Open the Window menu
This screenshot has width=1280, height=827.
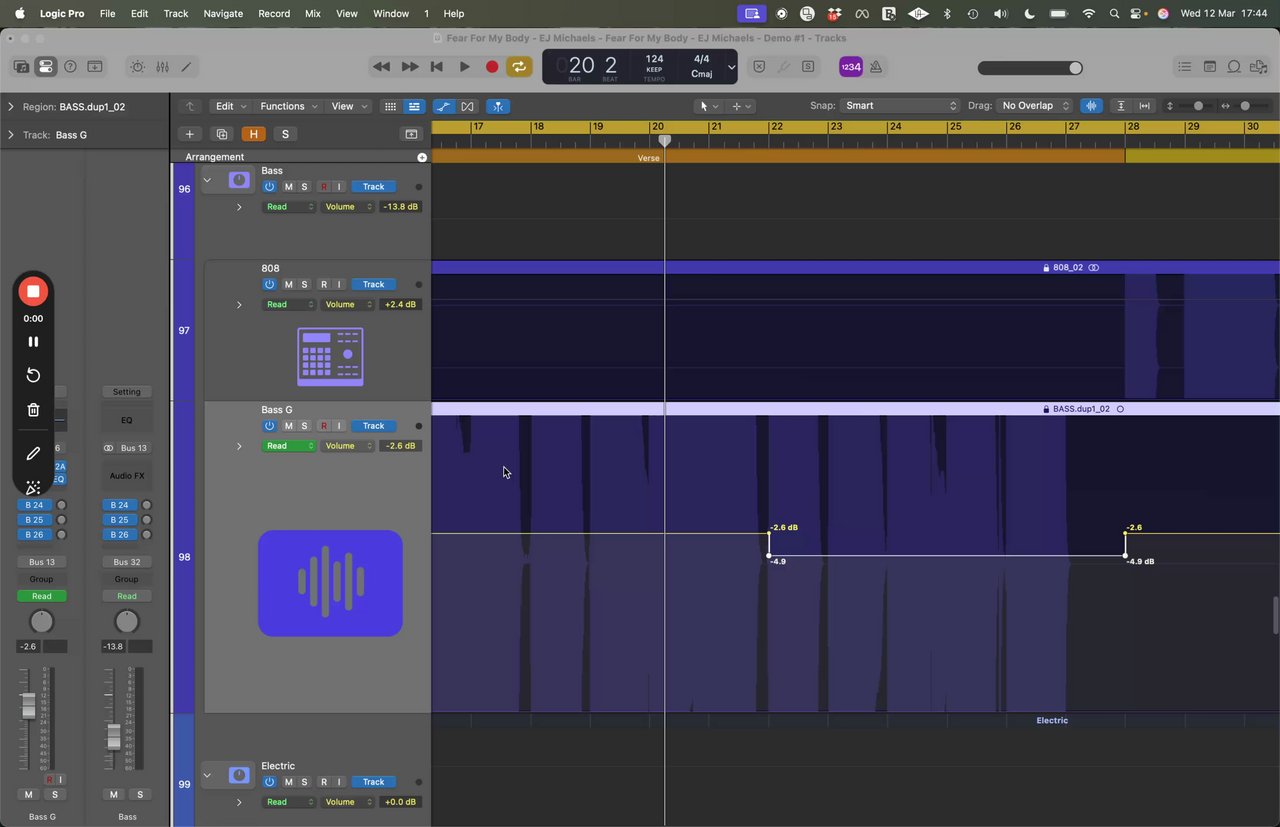click(x=391, y=14)
